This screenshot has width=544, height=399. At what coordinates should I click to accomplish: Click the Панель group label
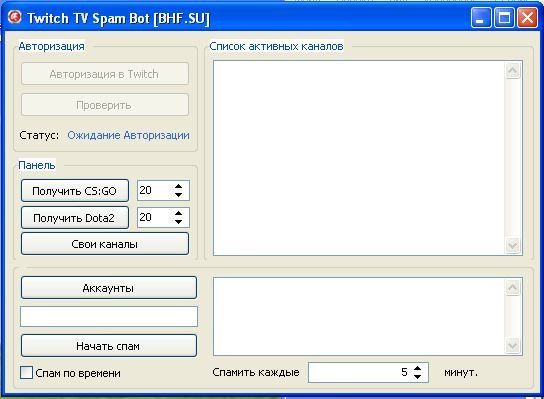(37, 165)
